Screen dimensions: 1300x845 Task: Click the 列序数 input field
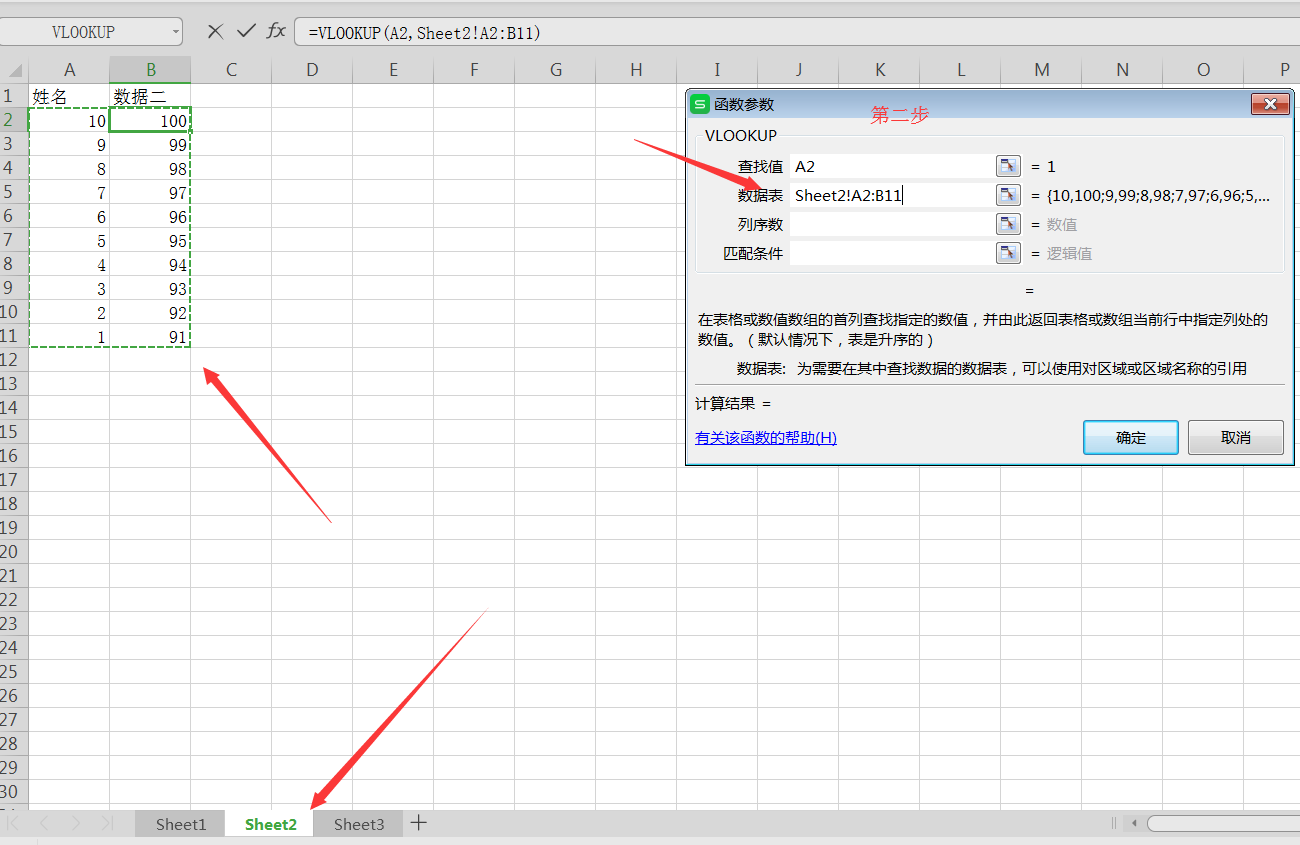pyautogui.click(x=891, y=224)
